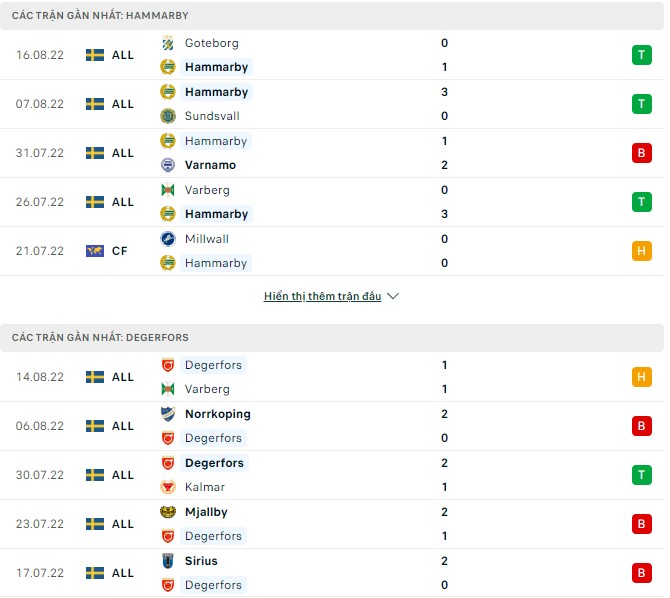
Task: Expand the chevron next to Hiển thị thêm trận đấu
Action: click(x=393, y=297)
